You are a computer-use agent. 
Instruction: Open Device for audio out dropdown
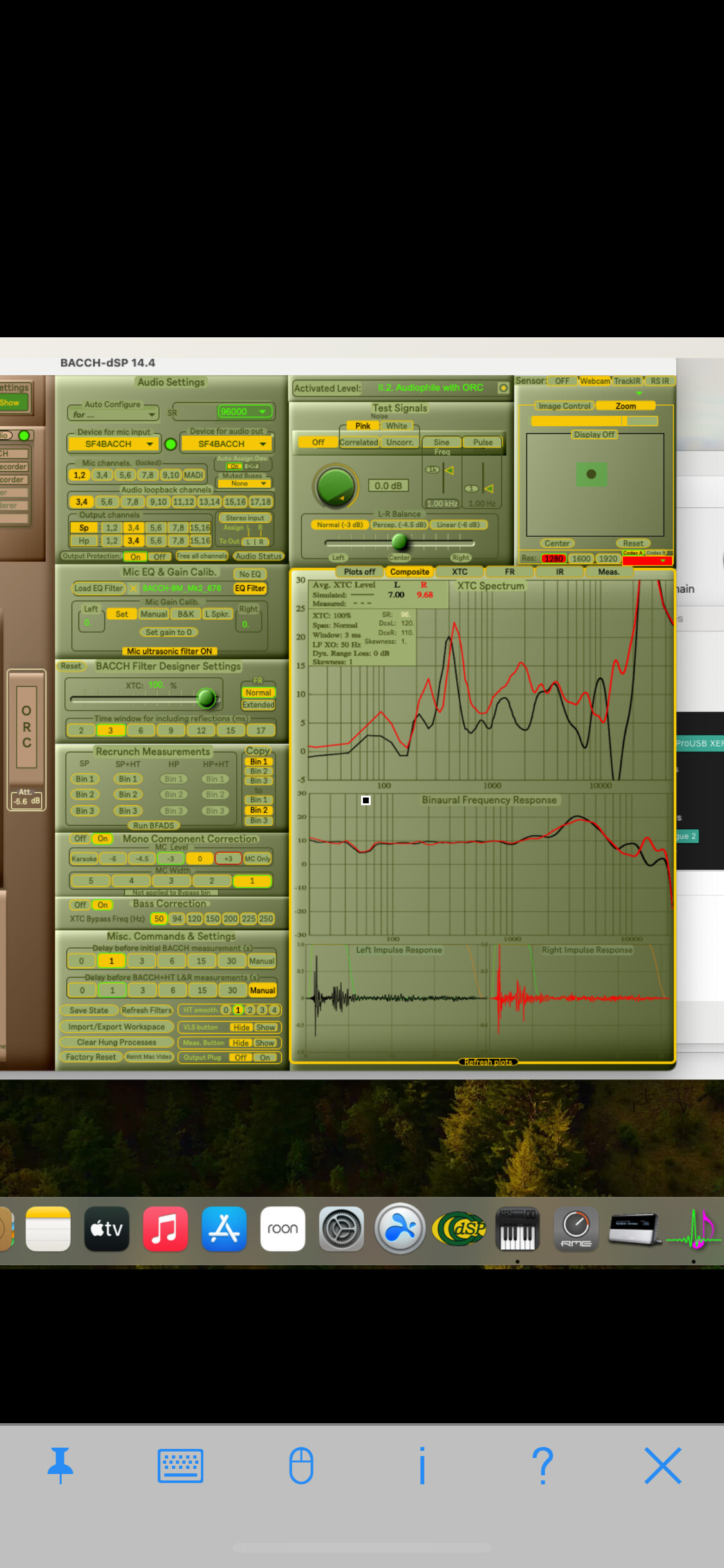coord(227,444)
